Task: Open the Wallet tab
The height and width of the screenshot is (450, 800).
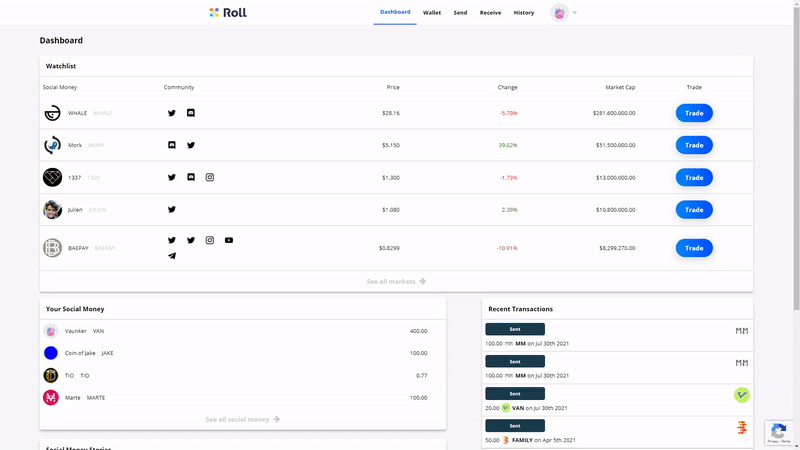Action: [432, 13]
